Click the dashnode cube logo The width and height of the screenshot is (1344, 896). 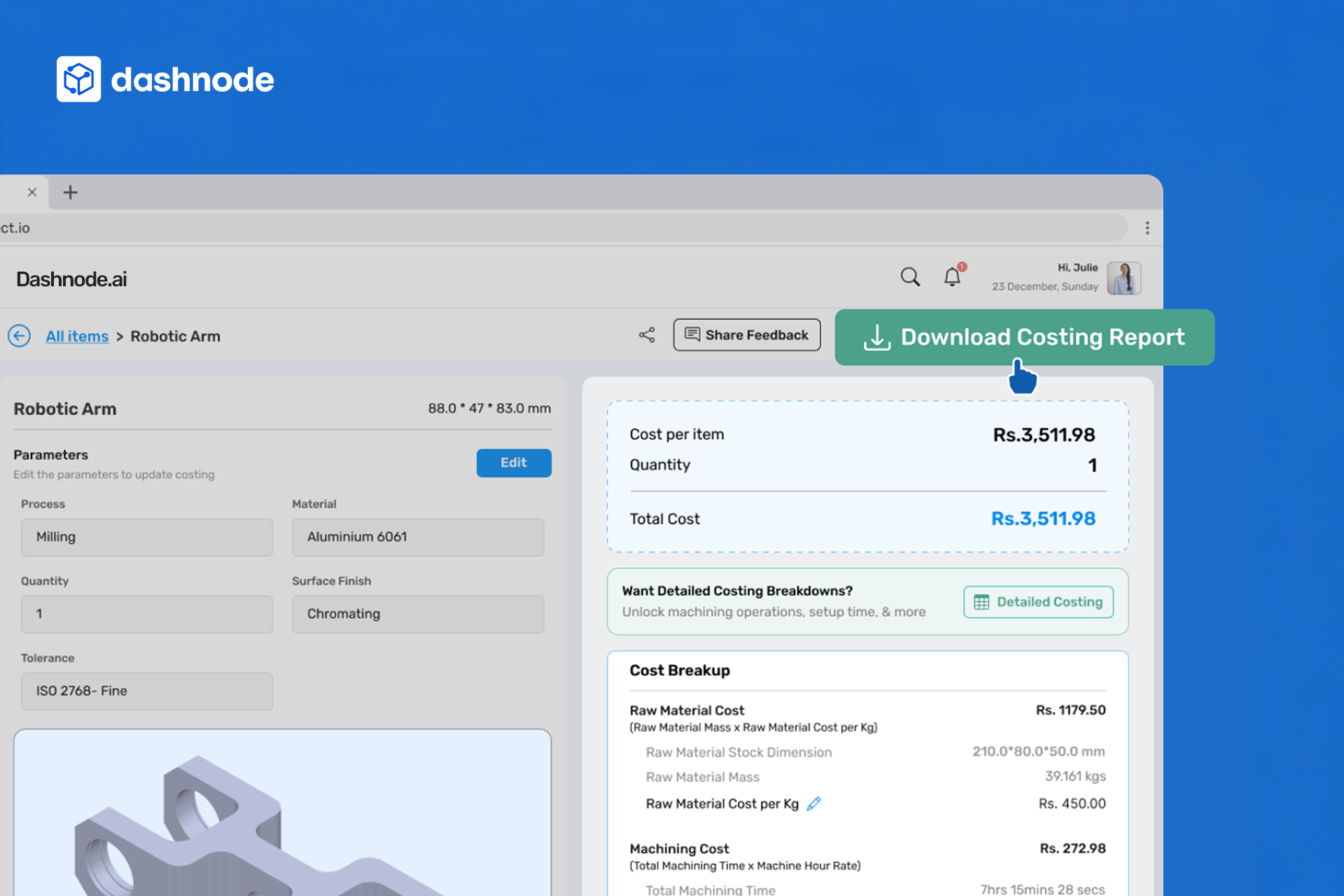point(79,79)
